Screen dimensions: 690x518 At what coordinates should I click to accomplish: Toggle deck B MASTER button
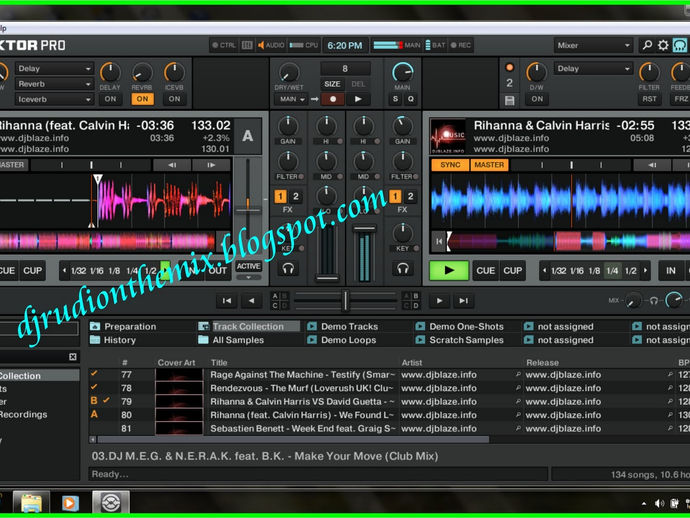[489, 165]
